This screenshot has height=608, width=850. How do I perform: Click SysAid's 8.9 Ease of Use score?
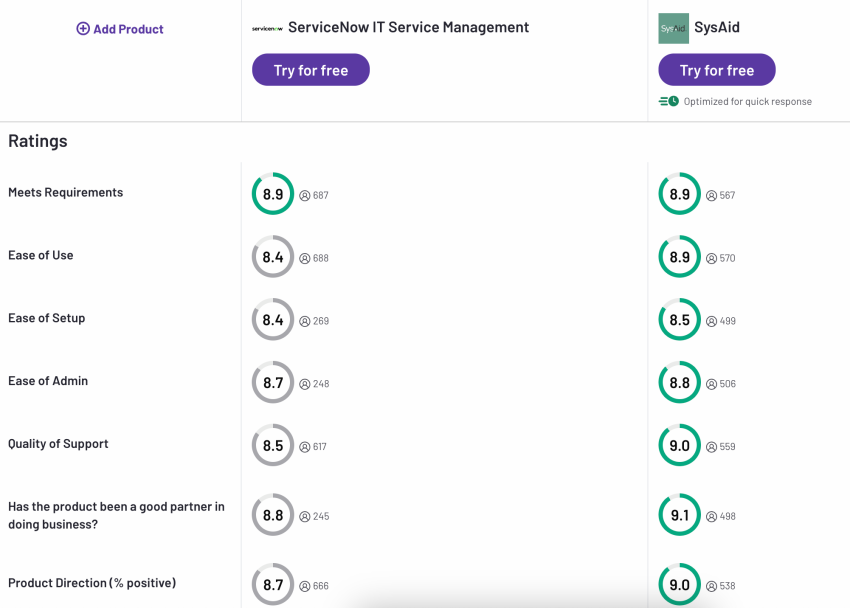(x=679, y=257)
